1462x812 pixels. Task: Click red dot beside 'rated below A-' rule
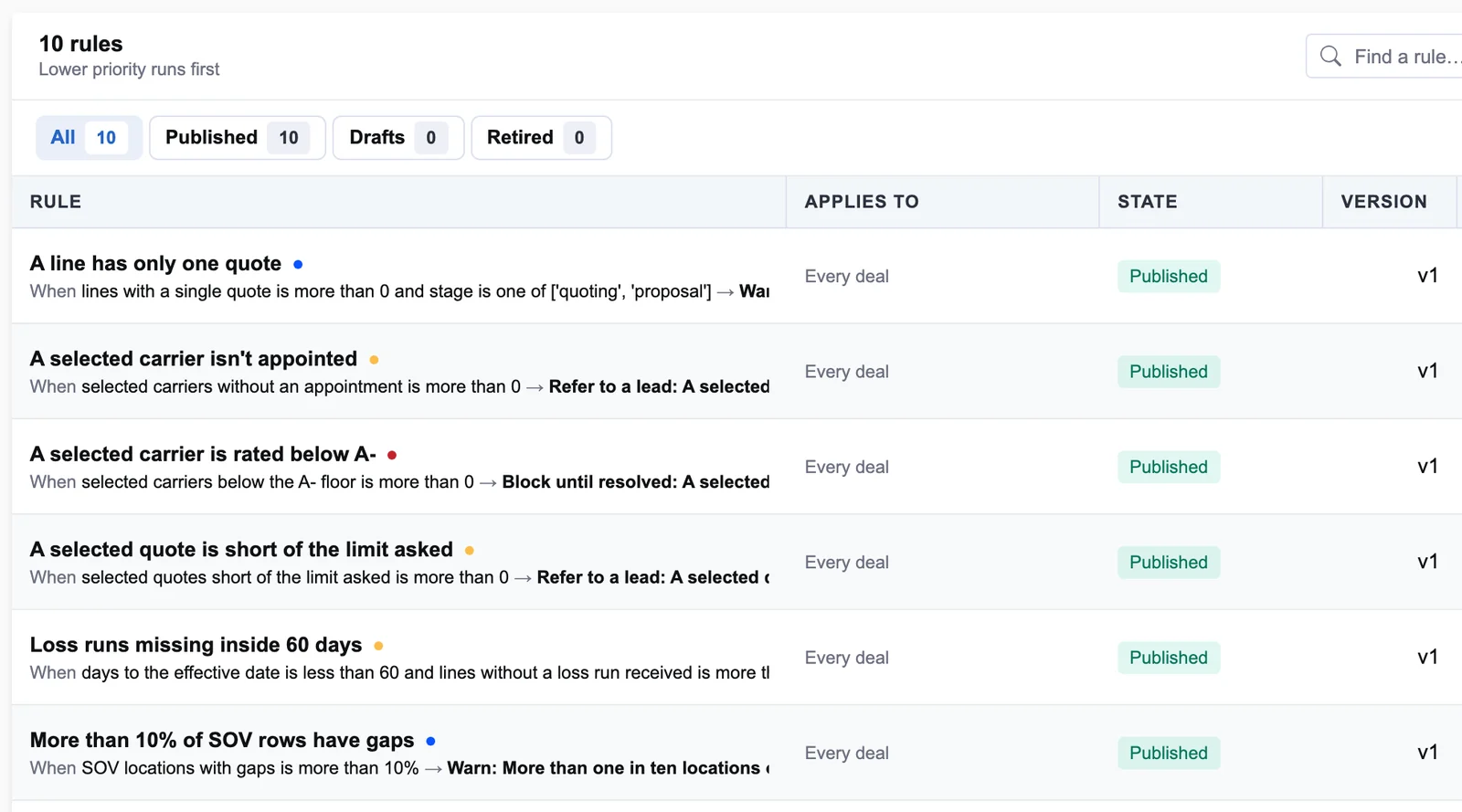(x=392, y=455)
